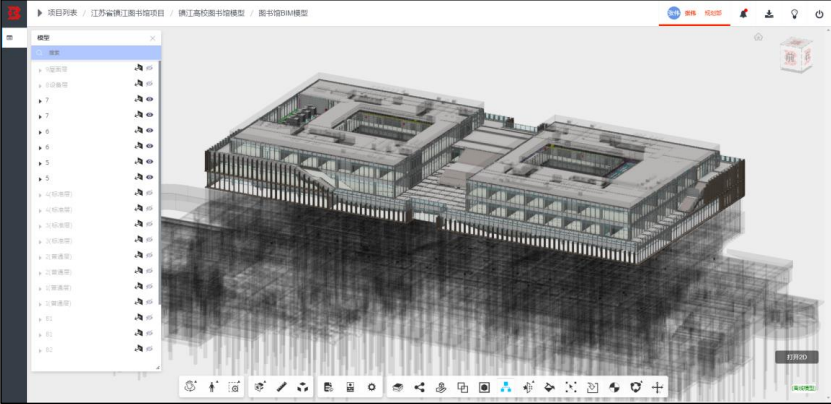Hide the upper 6 row via eye icon
Screen dimensions: 831x404
tap(150, 130)
